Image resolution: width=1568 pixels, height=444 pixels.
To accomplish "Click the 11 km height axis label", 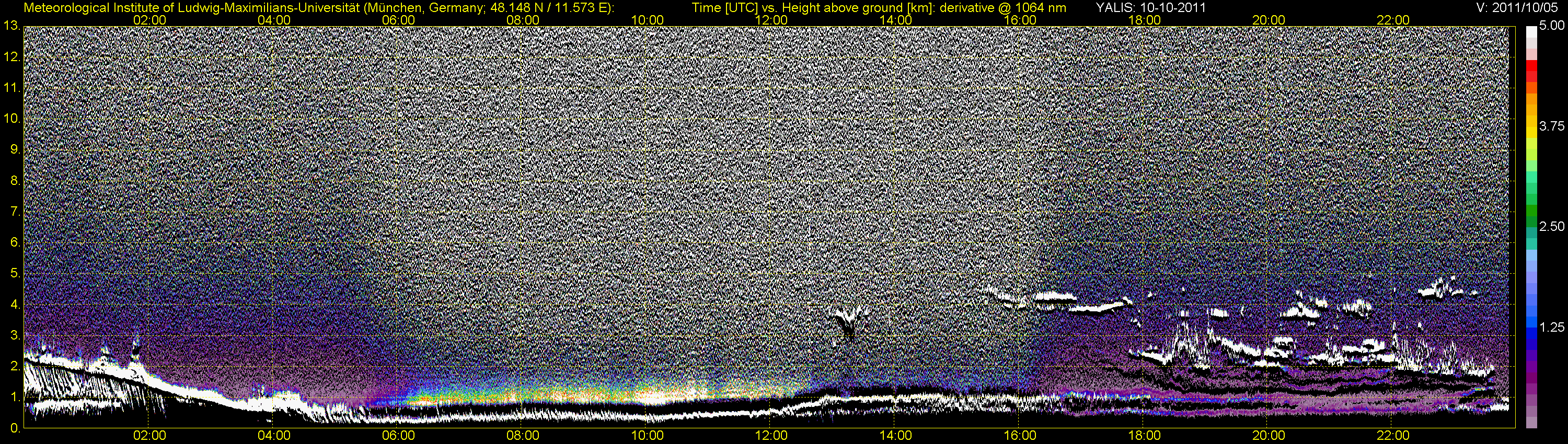I will [x=11, y=88].
